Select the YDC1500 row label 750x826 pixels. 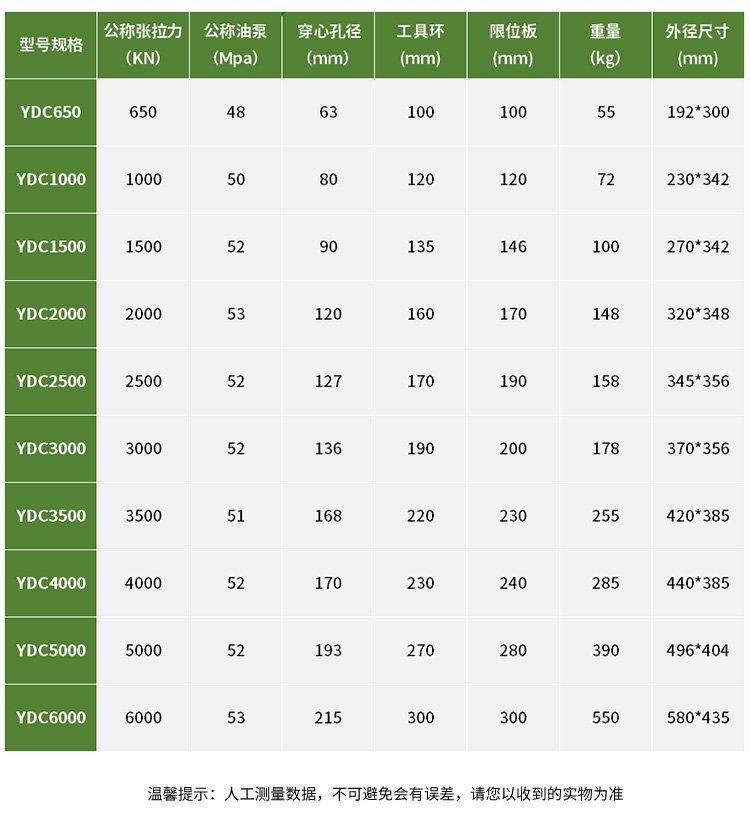click(51, 247)
